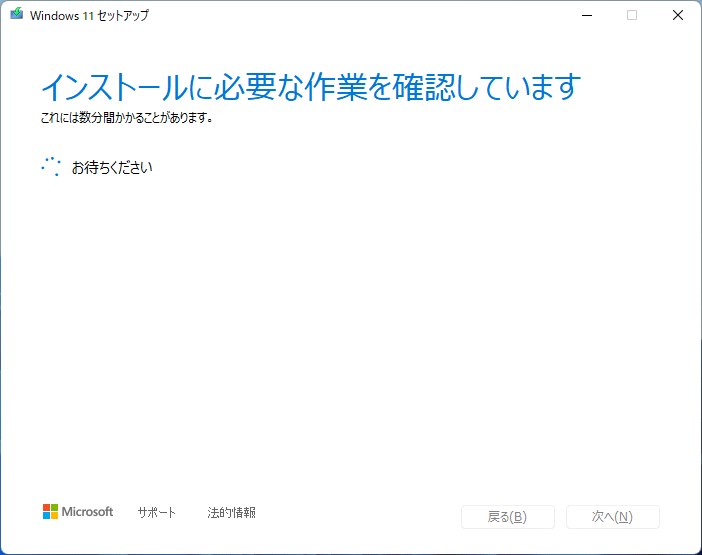
Task: Click the text これには数分間かかることがあります。
Action: click(127, 118)
